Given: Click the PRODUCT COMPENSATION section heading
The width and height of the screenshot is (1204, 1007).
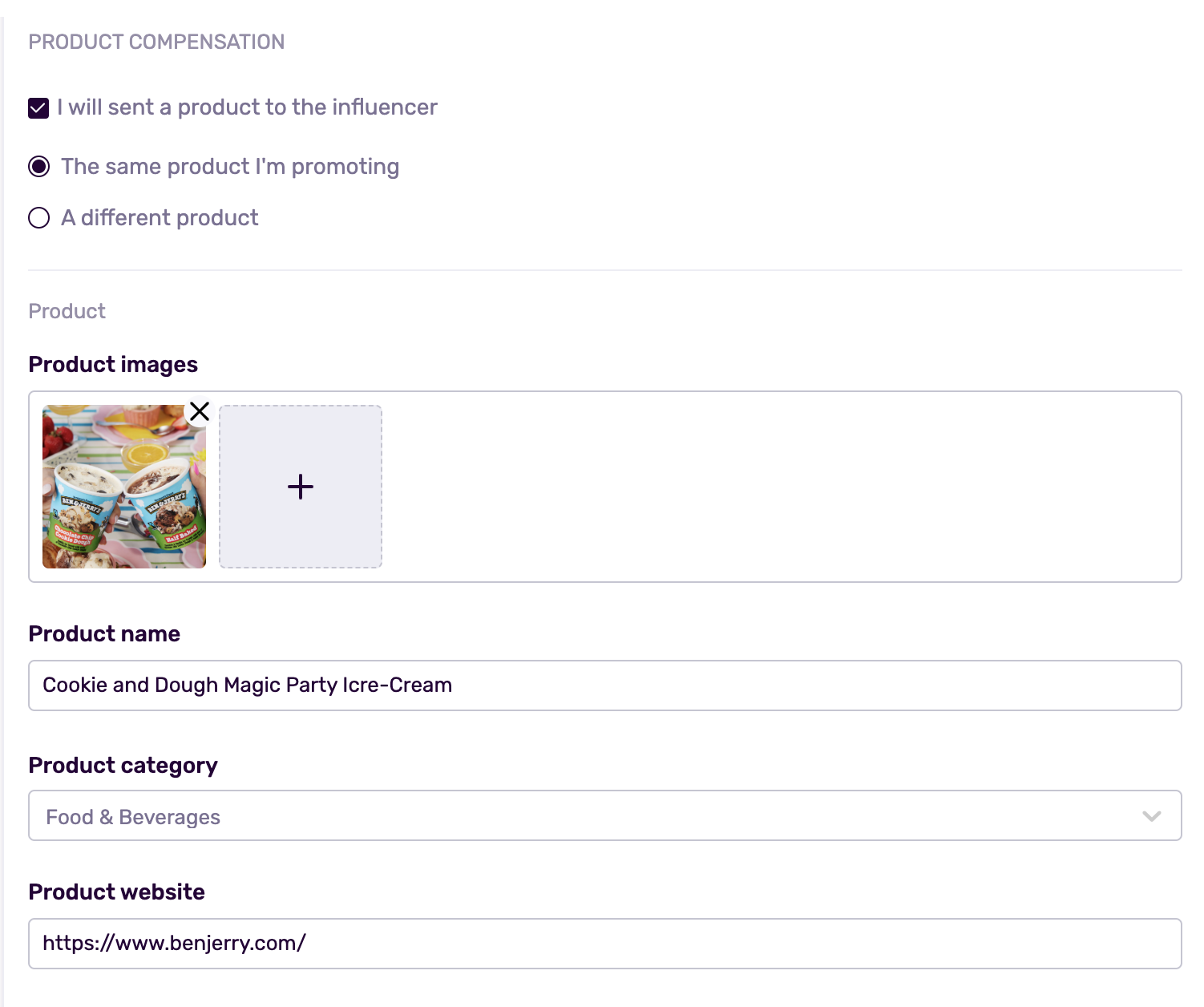Looking at the screenshot, I should pos(156,42).
